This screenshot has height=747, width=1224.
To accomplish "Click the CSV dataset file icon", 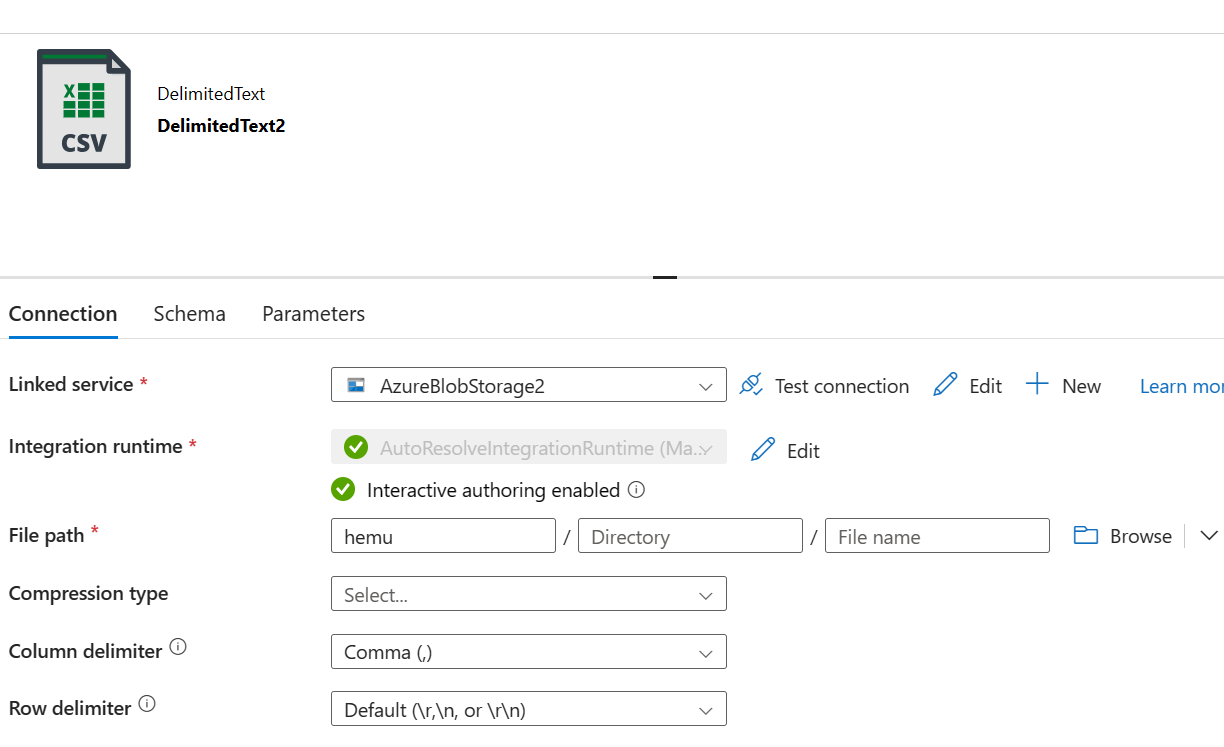I will (x=84, y=109).
